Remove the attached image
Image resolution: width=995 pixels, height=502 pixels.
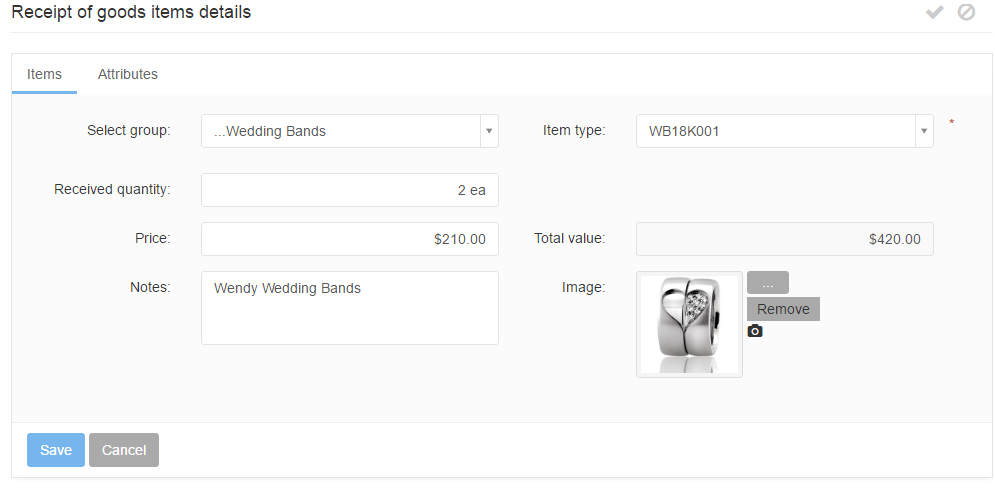pyautogui.click(x=783, y=309)
